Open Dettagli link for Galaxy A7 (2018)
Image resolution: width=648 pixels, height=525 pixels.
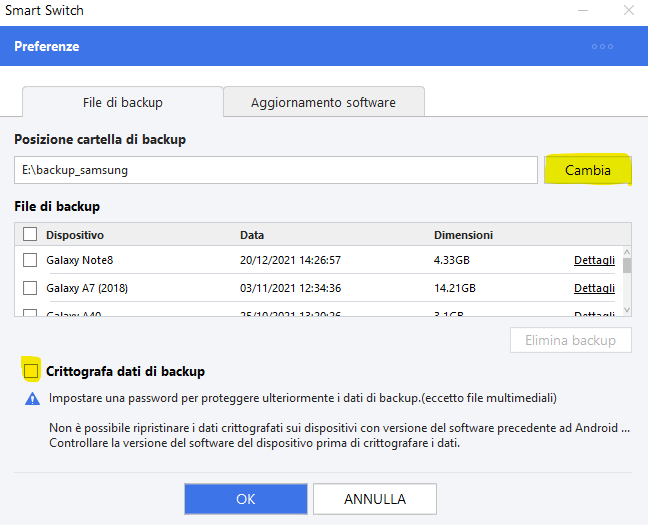(594, 288)
